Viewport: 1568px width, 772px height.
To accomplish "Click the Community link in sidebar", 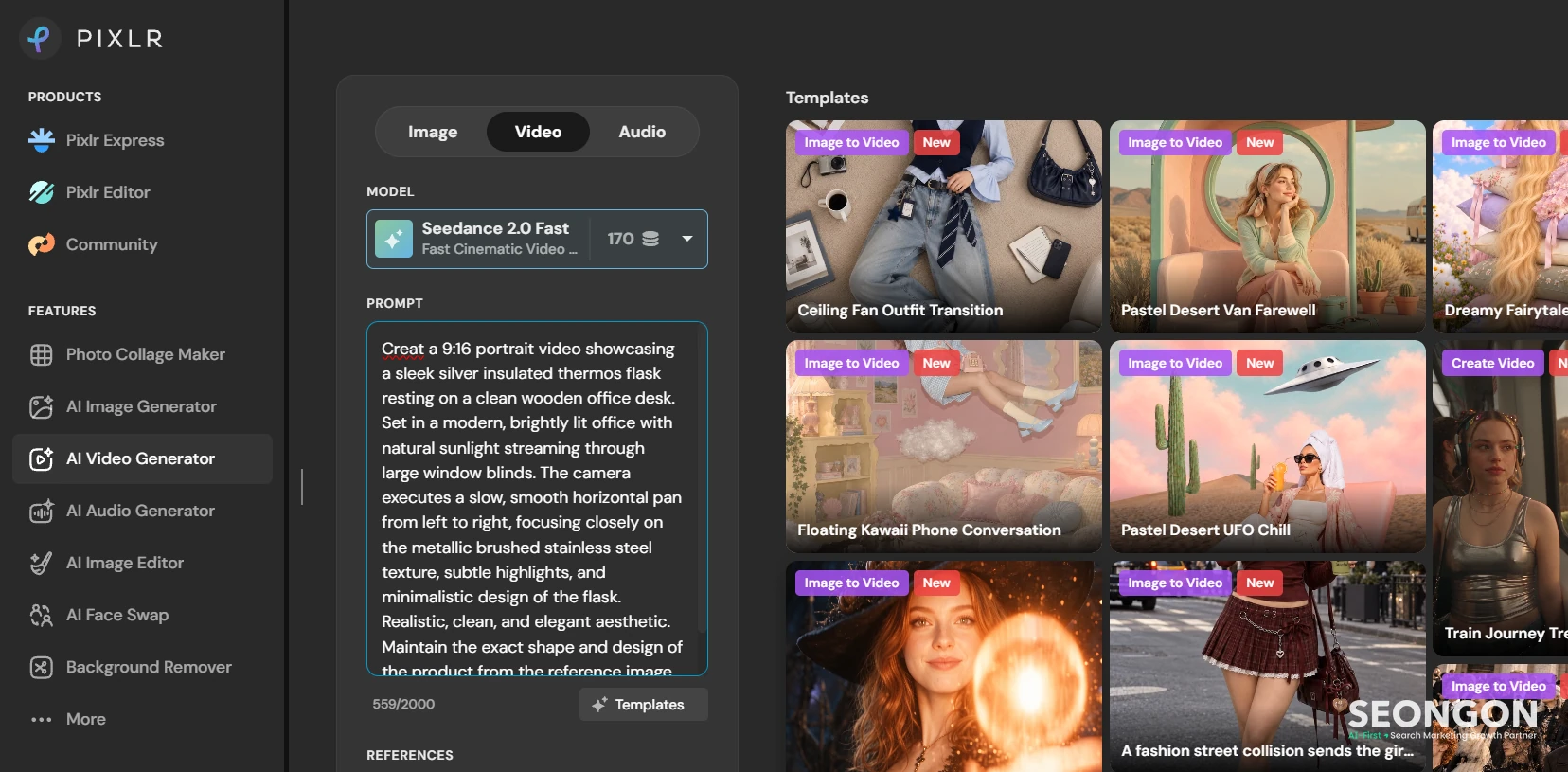I will [x=112, y=244].
